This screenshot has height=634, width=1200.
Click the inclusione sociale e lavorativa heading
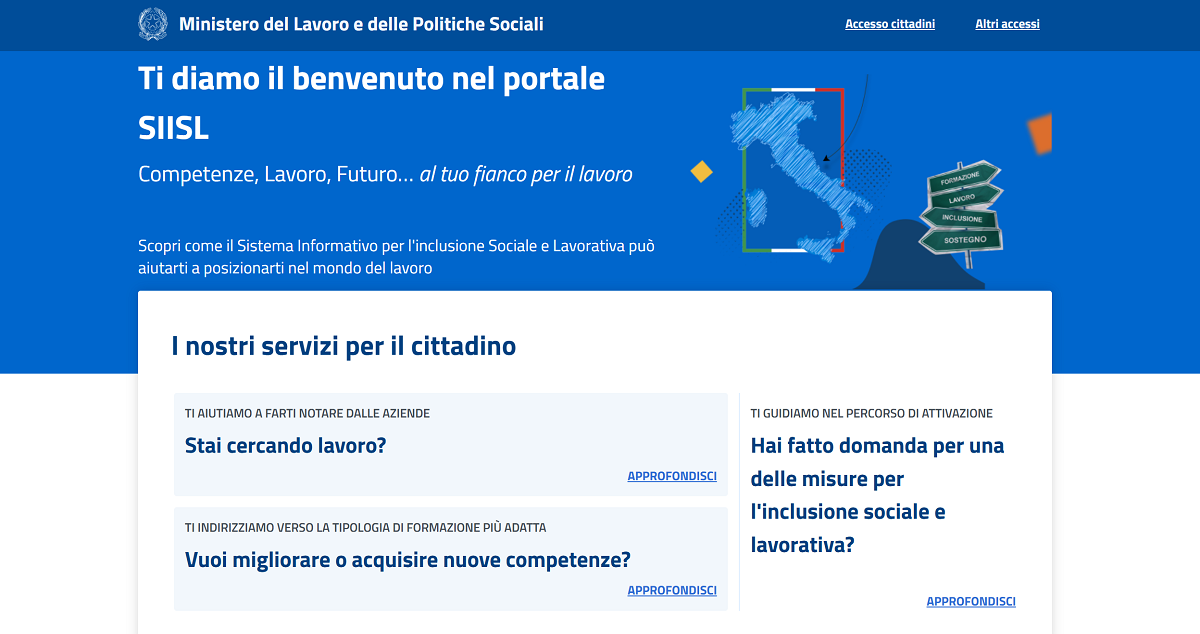(x=877, y=494)
